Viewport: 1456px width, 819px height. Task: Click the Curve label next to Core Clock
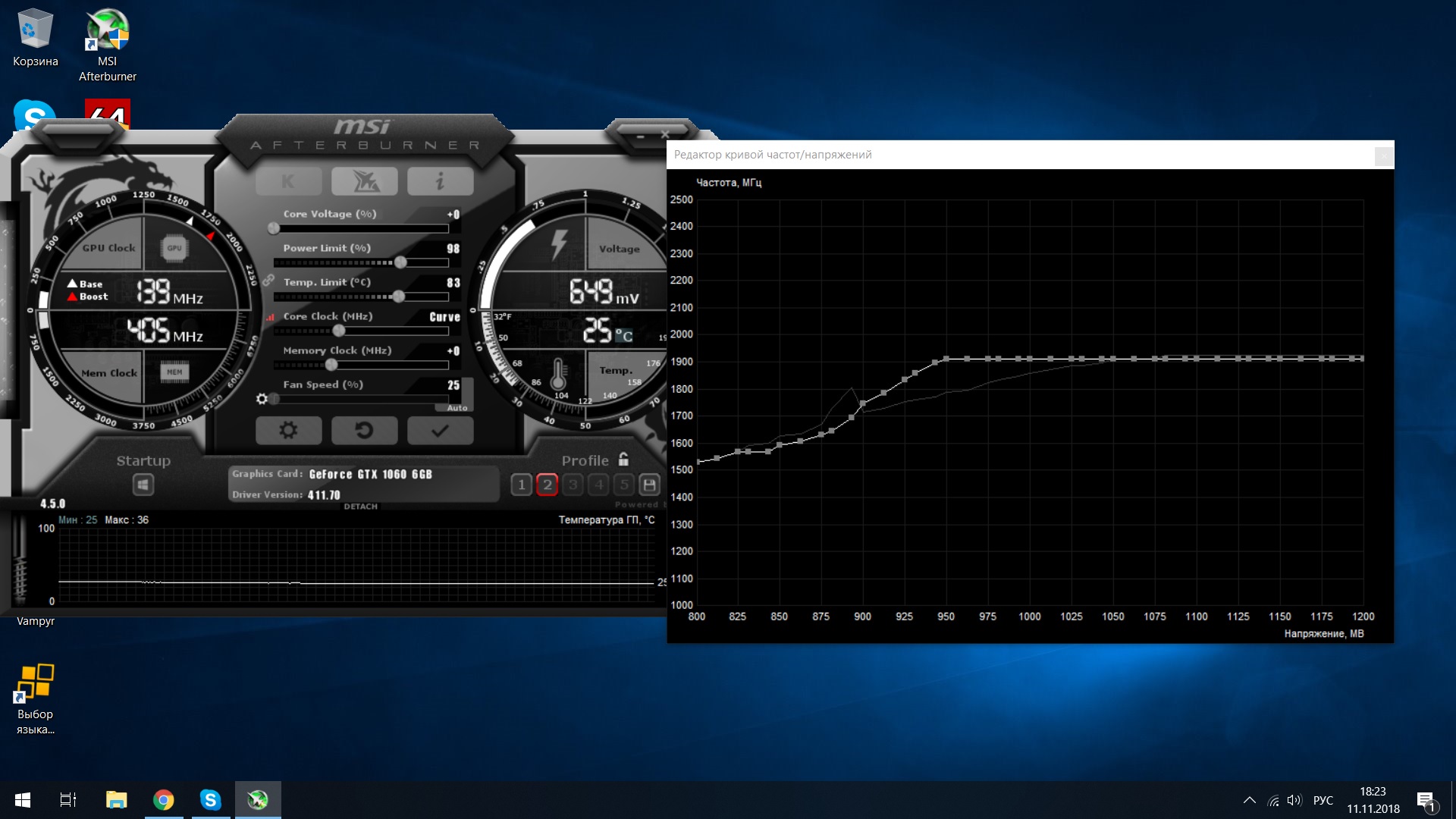pyautogui.click(x=444, y=317)
